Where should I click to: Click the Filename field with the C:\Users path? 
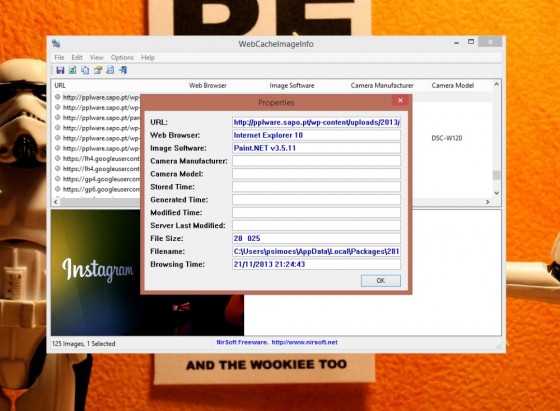316,251
